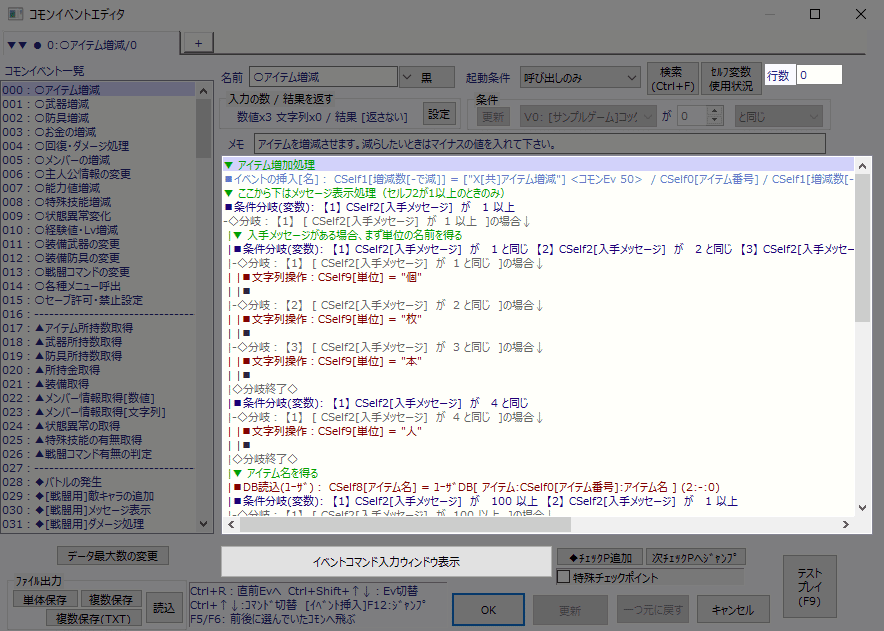The height and width of the screenshot is (631, 884).
Task: Select 文字列操作 line setting "個"
Action: 538,277
